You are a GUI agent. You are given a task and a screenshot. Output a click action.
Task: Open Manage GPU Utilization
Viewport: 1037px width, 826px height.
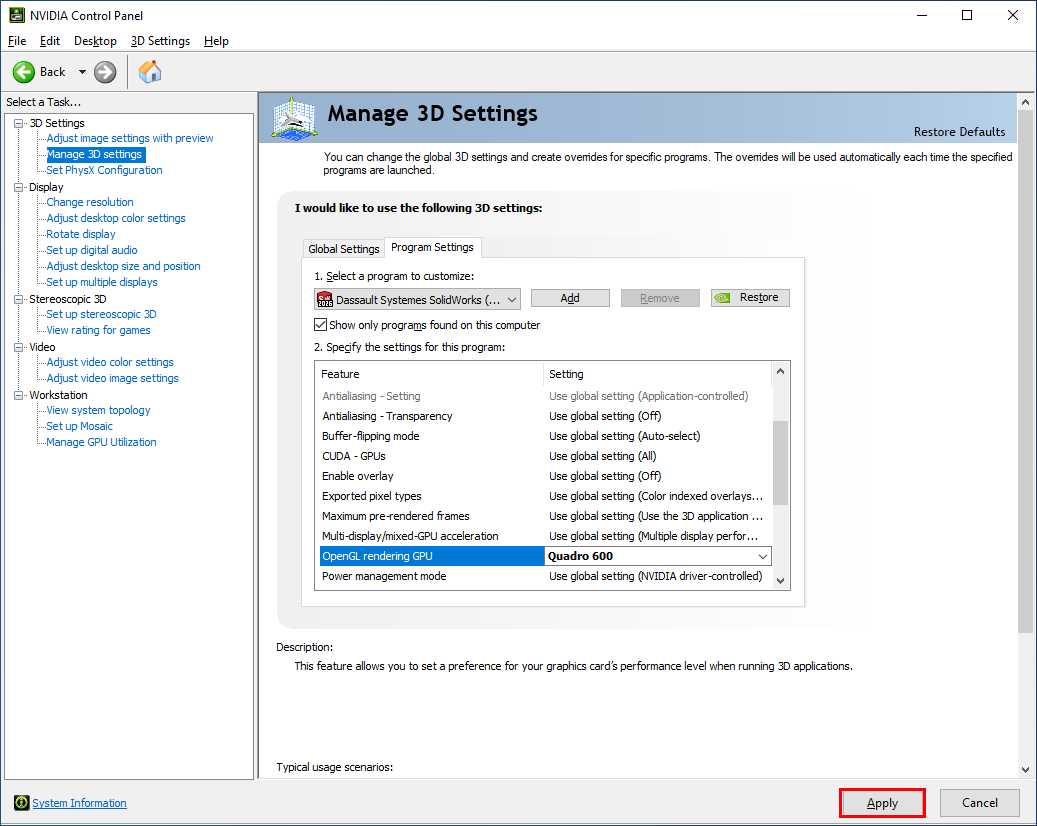pos(101,442)
